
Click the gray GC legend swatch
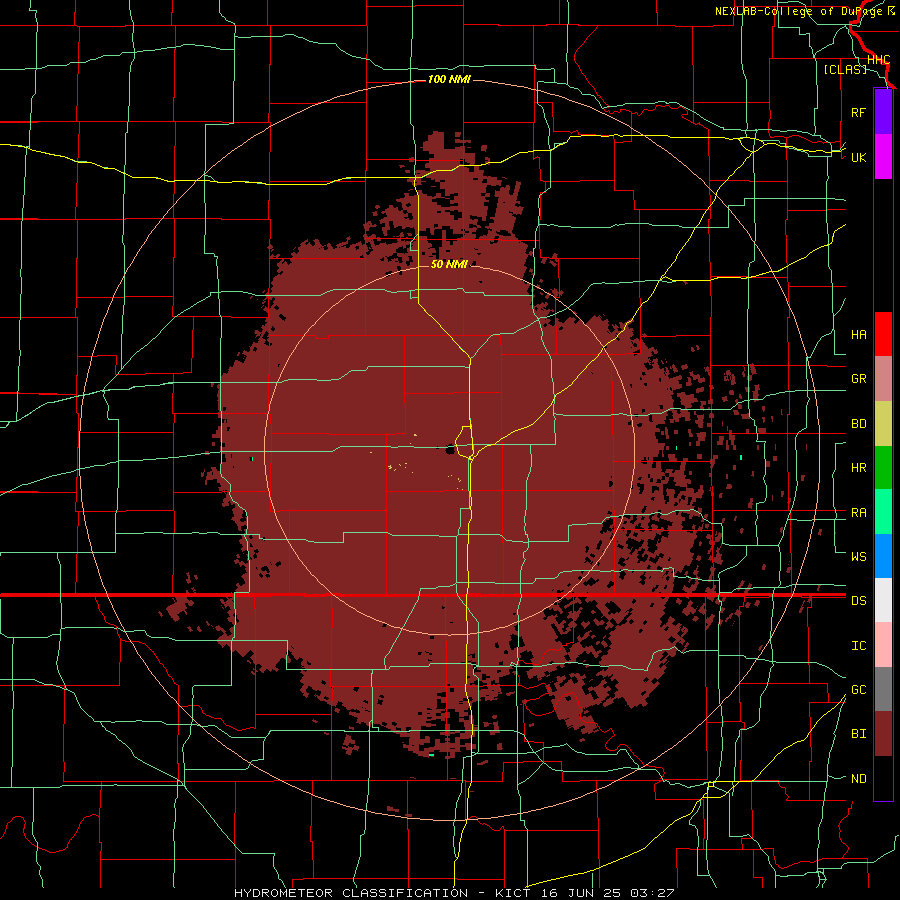883,689
